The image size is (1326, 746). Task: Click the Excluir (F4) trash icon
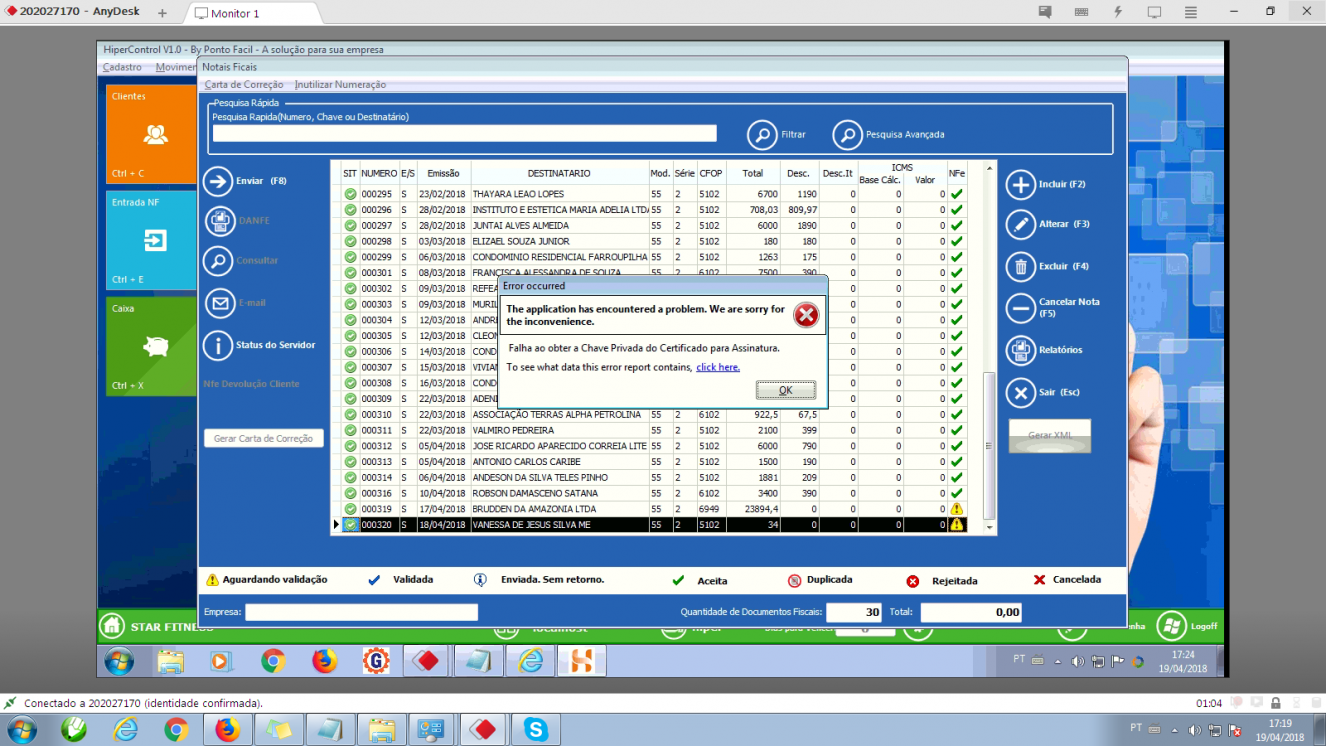1020,267
